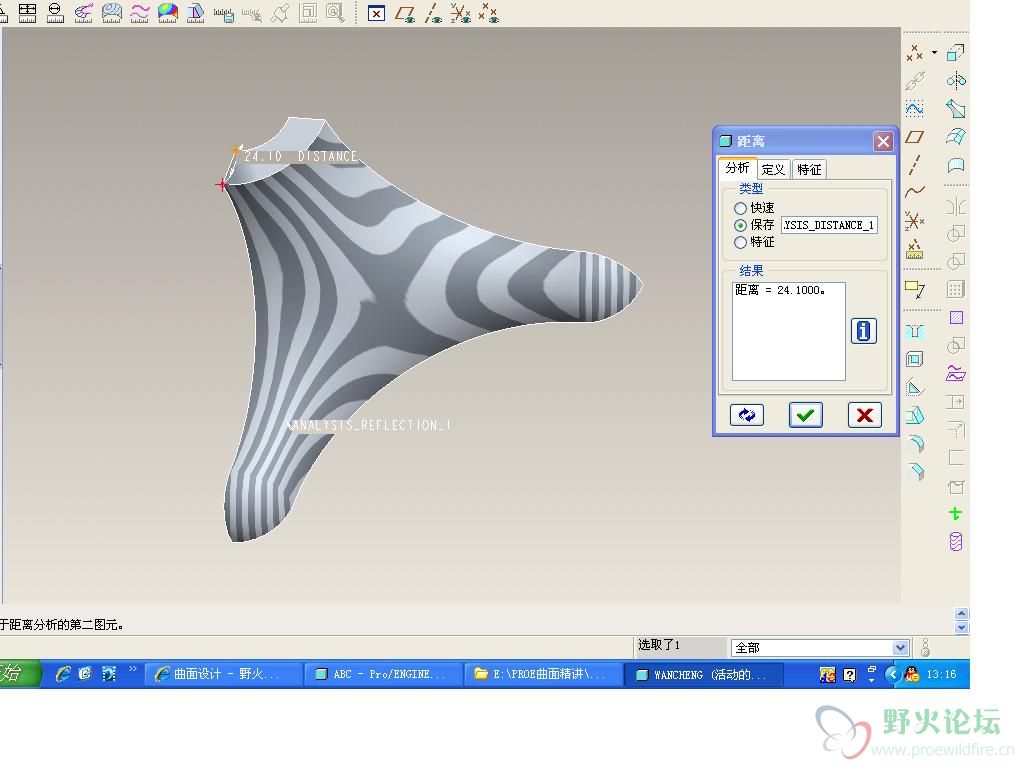1024x768 pixels.
Task: Close the 距离 dialog
Action: click(883, 141)
